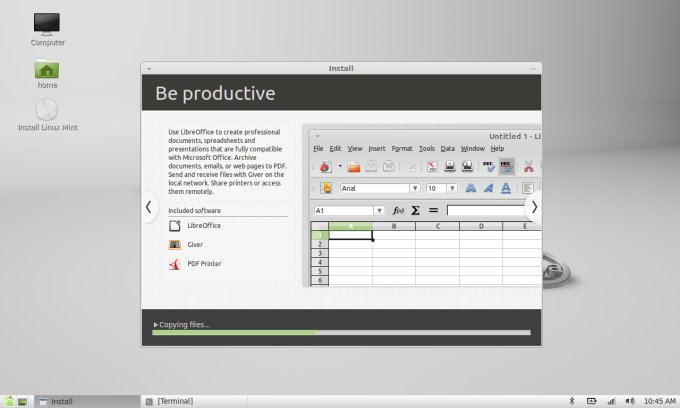The image size is (680, 408).
Task: Select column D header in spreadsheet
Action: click(x=481, y=226)
